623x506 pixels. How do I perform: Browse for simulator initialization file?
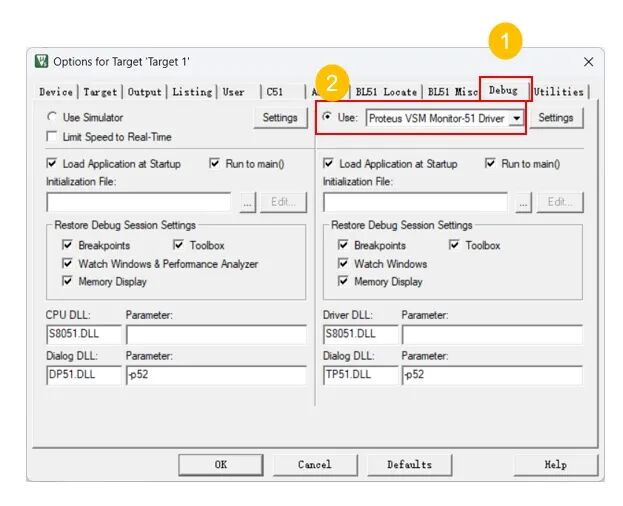pyautogui.click(x=247, y=203)
